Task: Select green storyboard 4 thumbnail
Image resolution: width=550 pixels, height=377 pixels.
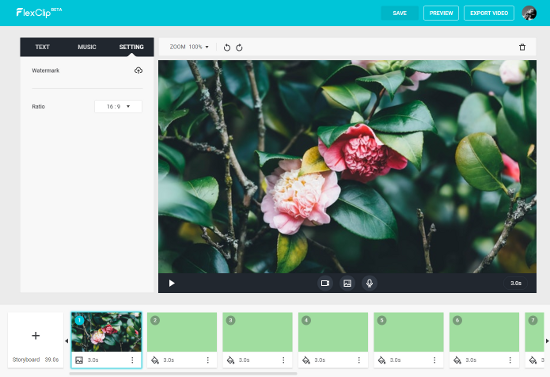Action: (x=333, y=332)
